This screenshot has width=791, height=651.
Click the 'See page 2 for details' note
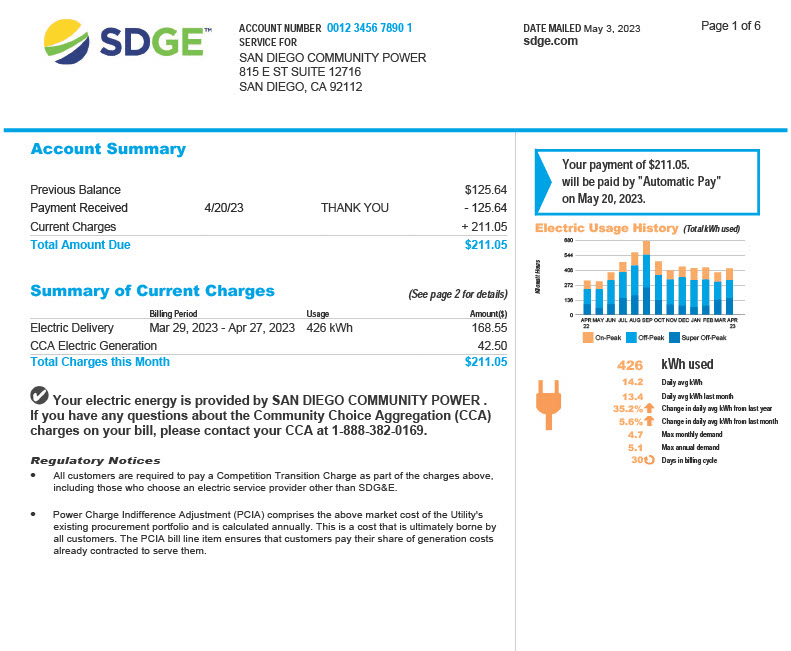457,294
